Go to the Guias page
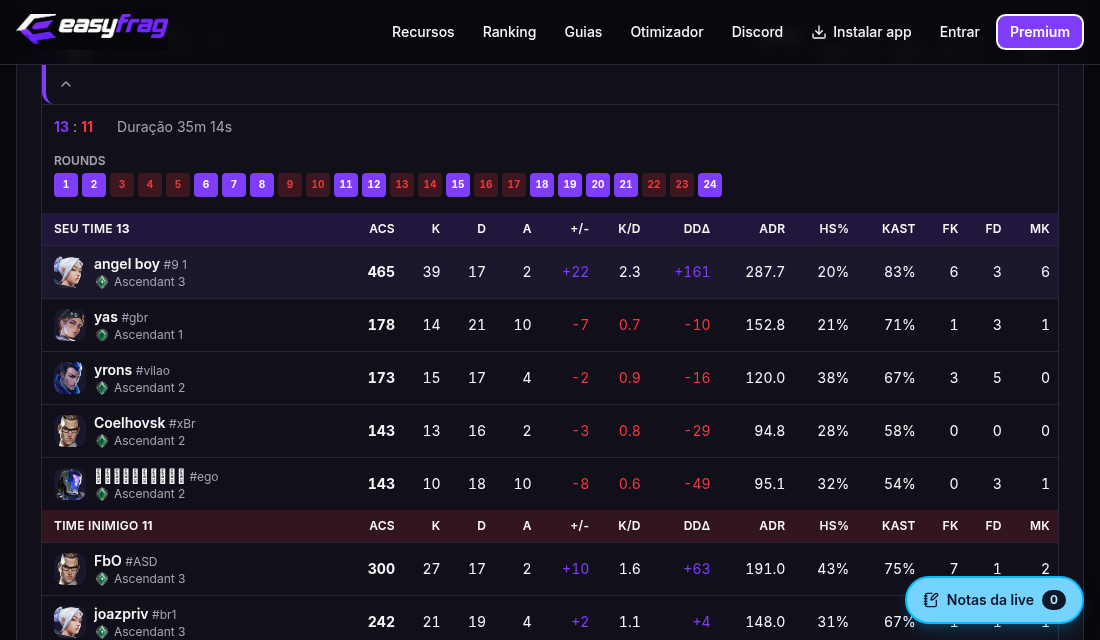This screenshot has width=1100, height=640. (583, 32)
